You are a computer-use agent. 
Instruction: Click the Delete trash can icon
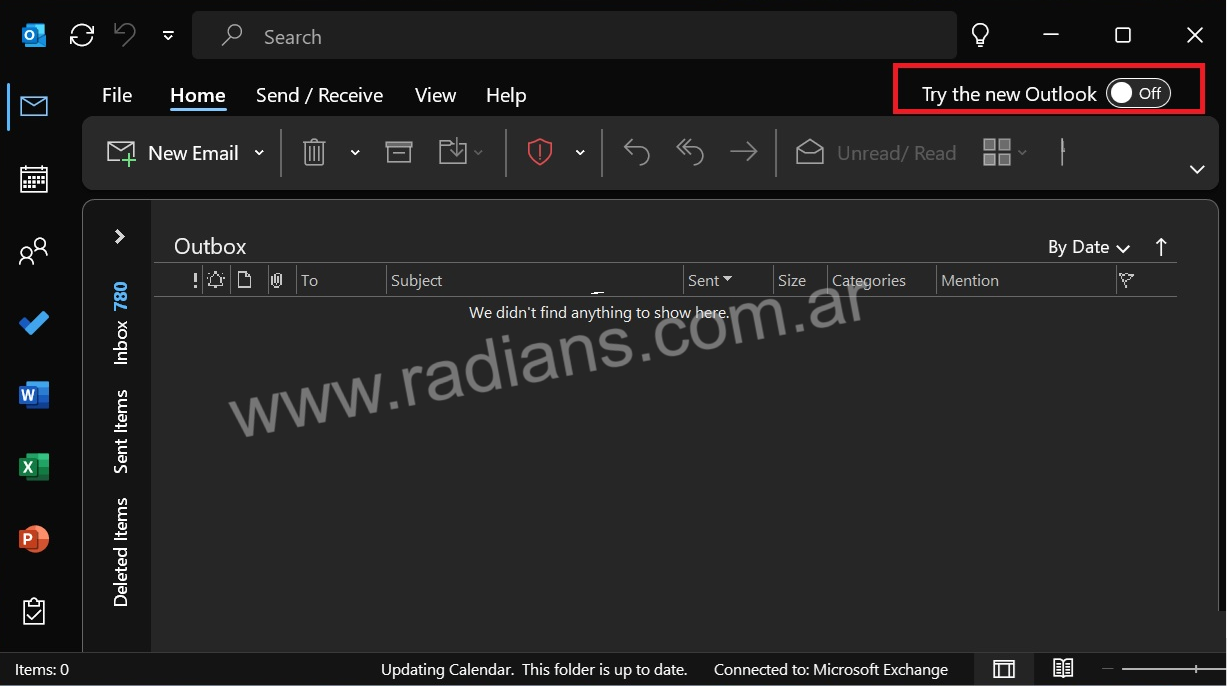pyautogui.click(x=314, y=152)
